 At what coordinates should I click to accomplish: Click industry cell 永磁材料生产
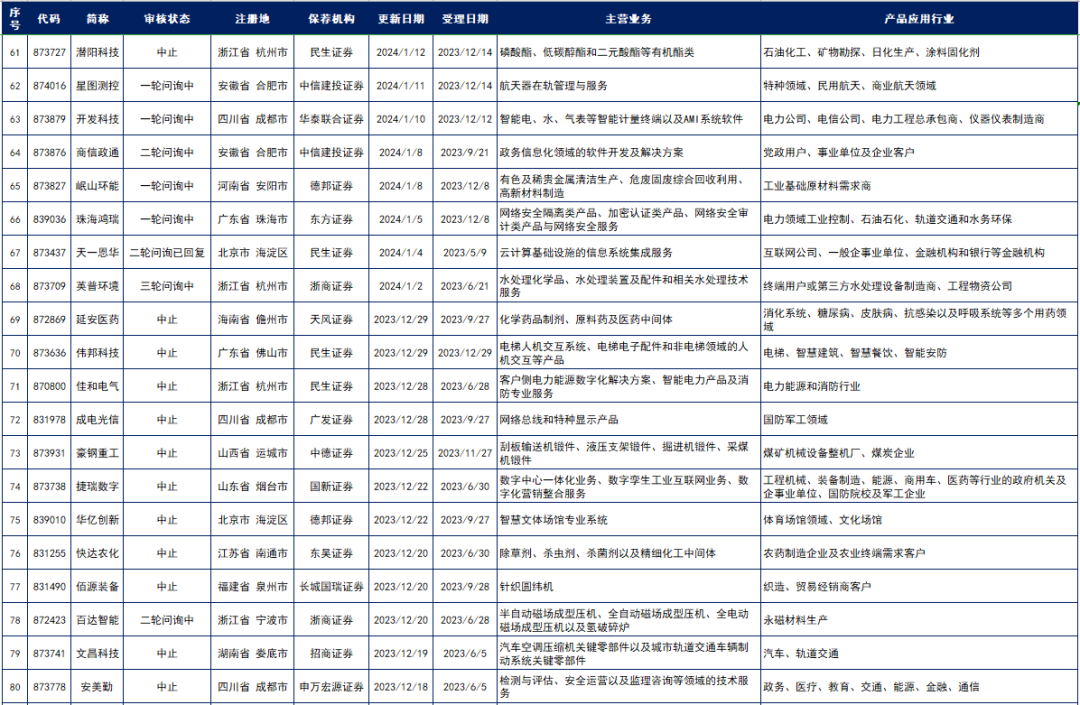[796, 620]
